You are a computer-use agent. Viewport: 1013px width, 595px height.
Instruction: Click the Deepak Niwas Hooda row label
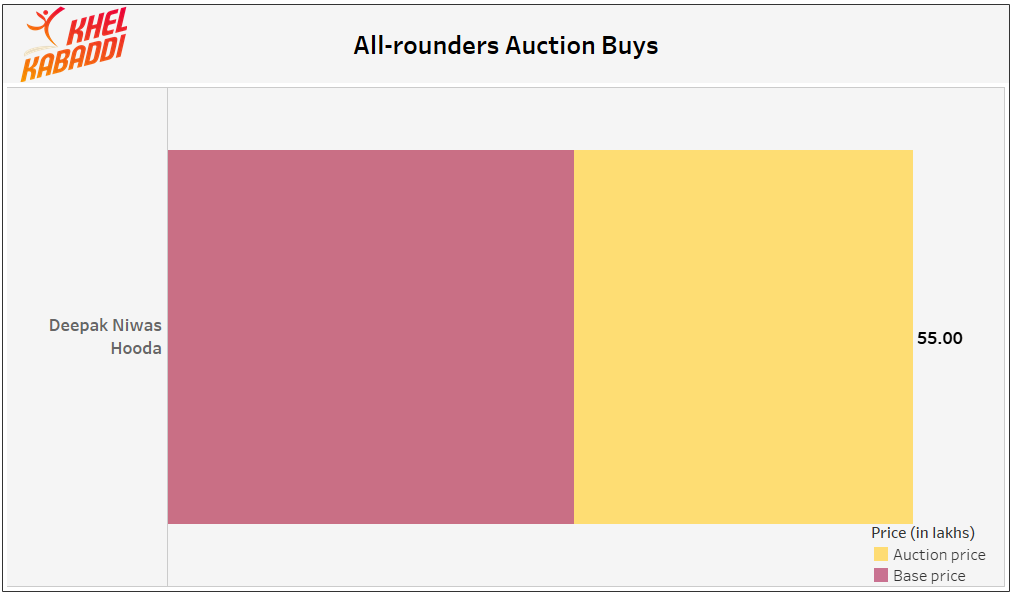pos(105,337)
